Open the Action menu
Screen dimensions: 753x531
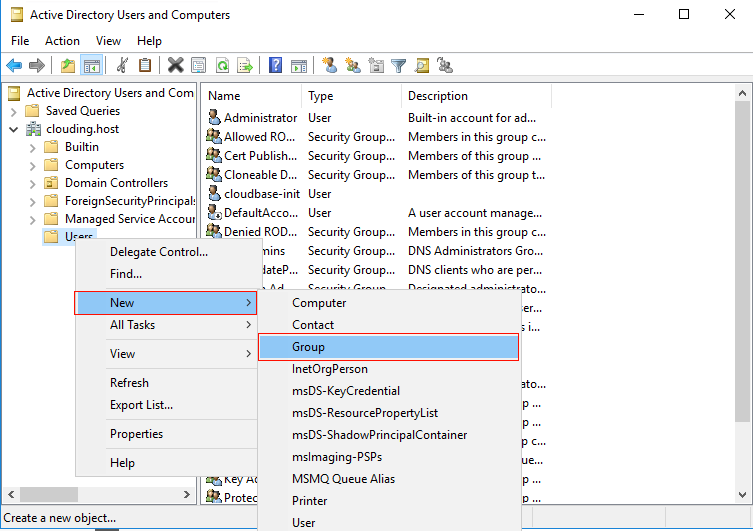[62, 41]
